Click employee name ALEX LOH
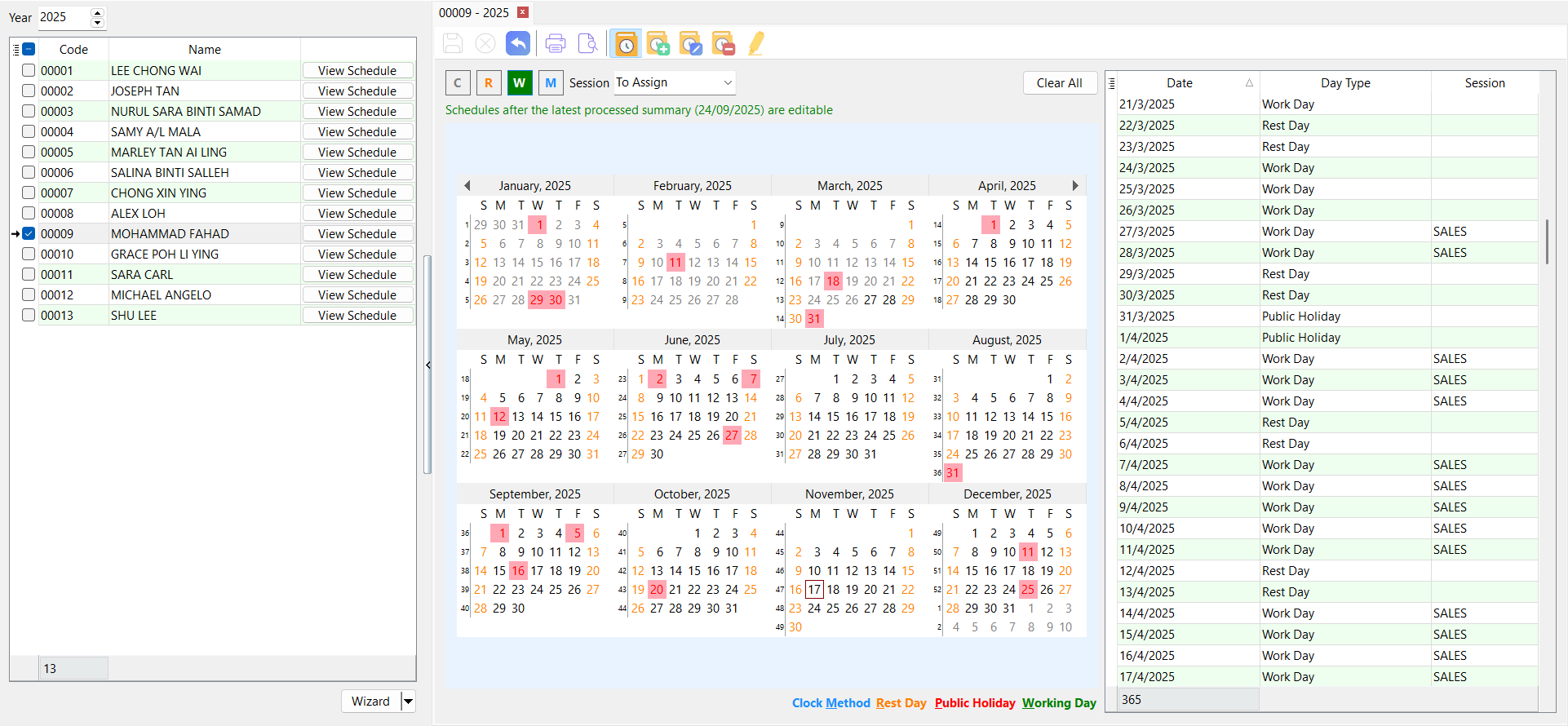This screenshot has height=726, width=1568. click(x=138, y=214)
